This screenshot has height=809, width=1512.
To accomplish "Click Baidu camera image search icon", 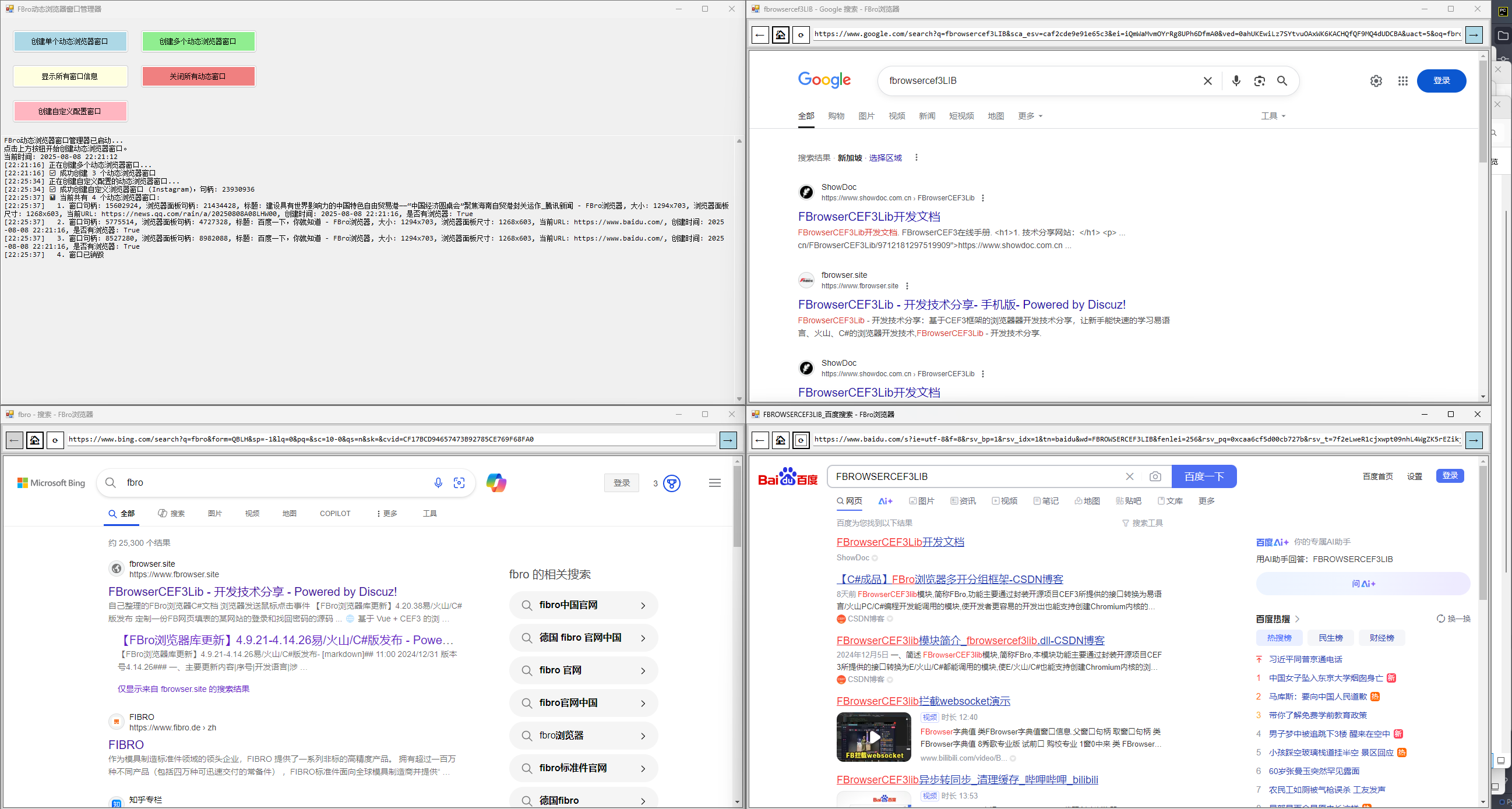I will point(1155,476).
